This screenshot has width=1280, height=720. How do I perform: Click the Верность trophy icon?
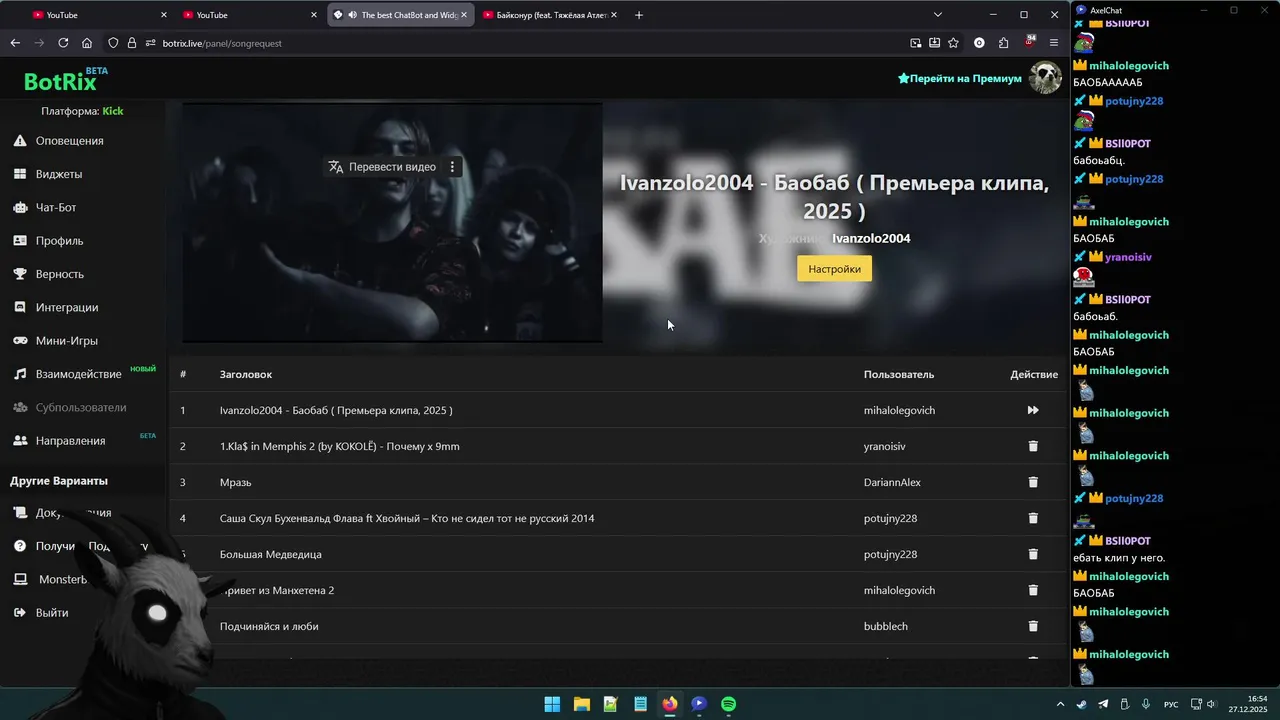[19, 274]
